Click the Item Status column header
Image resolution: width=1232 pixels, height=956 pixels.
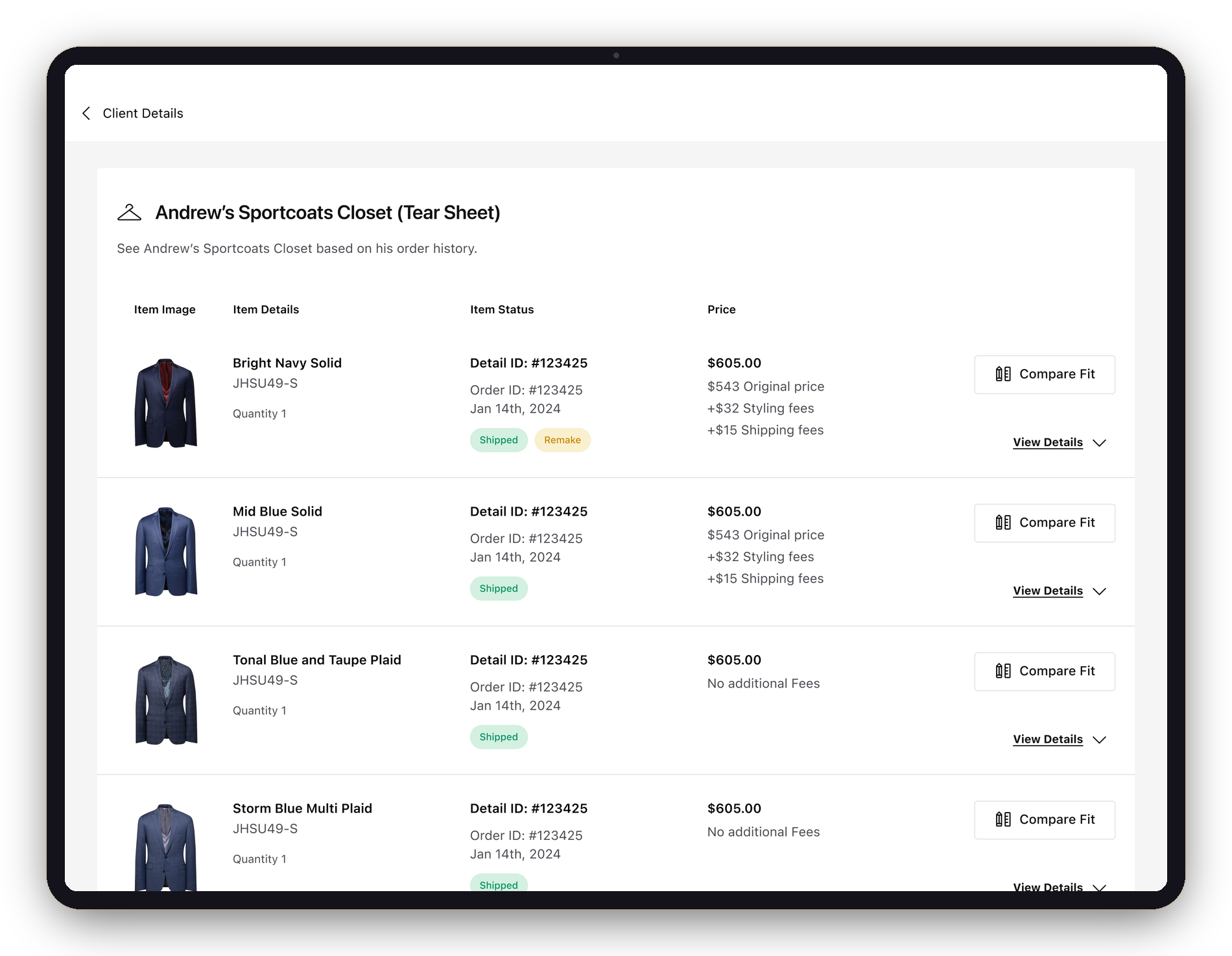click(x=502, y=310)
